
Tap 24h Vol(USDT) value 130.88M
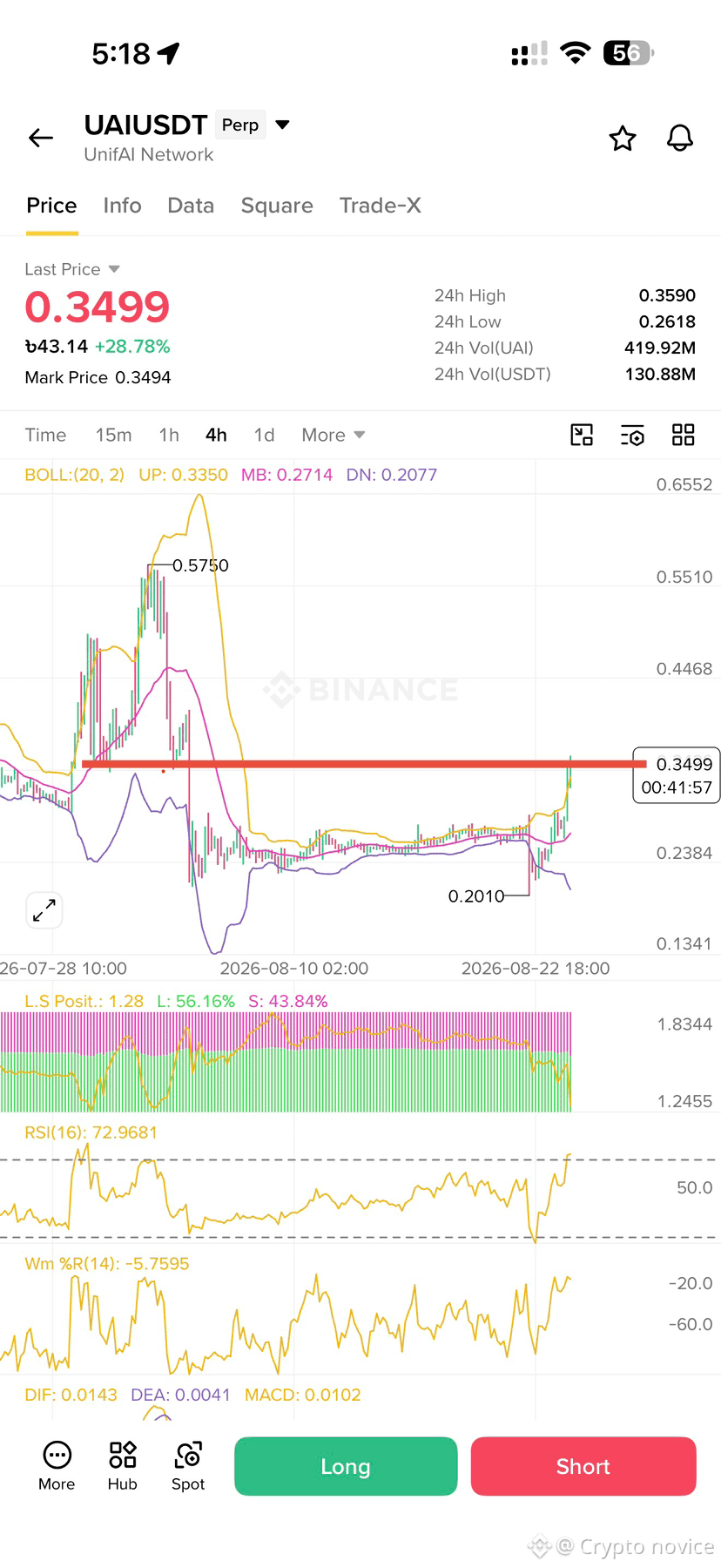[x=660, y=374]
